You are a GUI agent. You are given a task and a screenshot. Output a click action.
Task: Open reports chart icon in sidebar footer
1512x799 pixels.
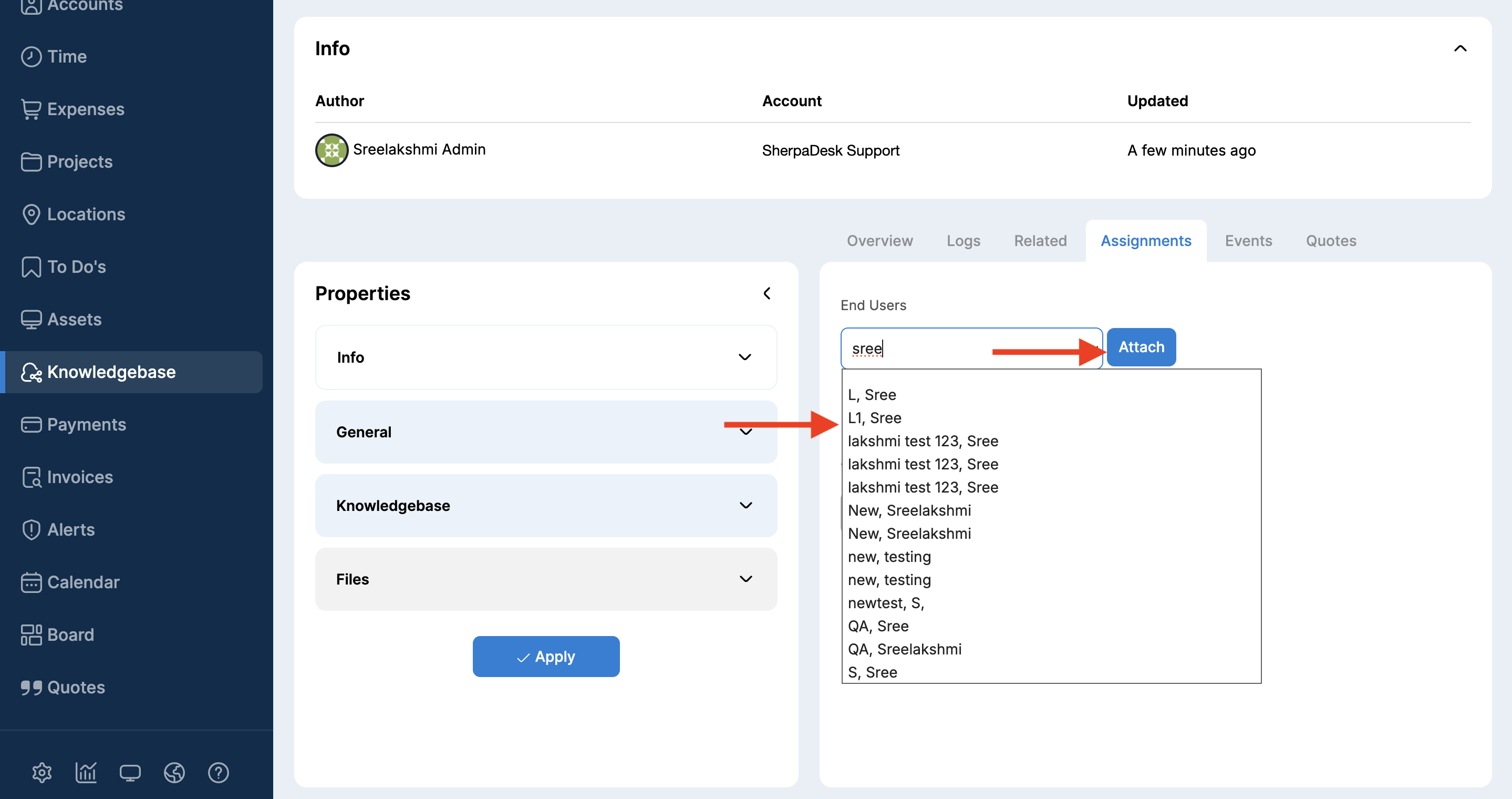pyautogui.click(x=86, y=773)
